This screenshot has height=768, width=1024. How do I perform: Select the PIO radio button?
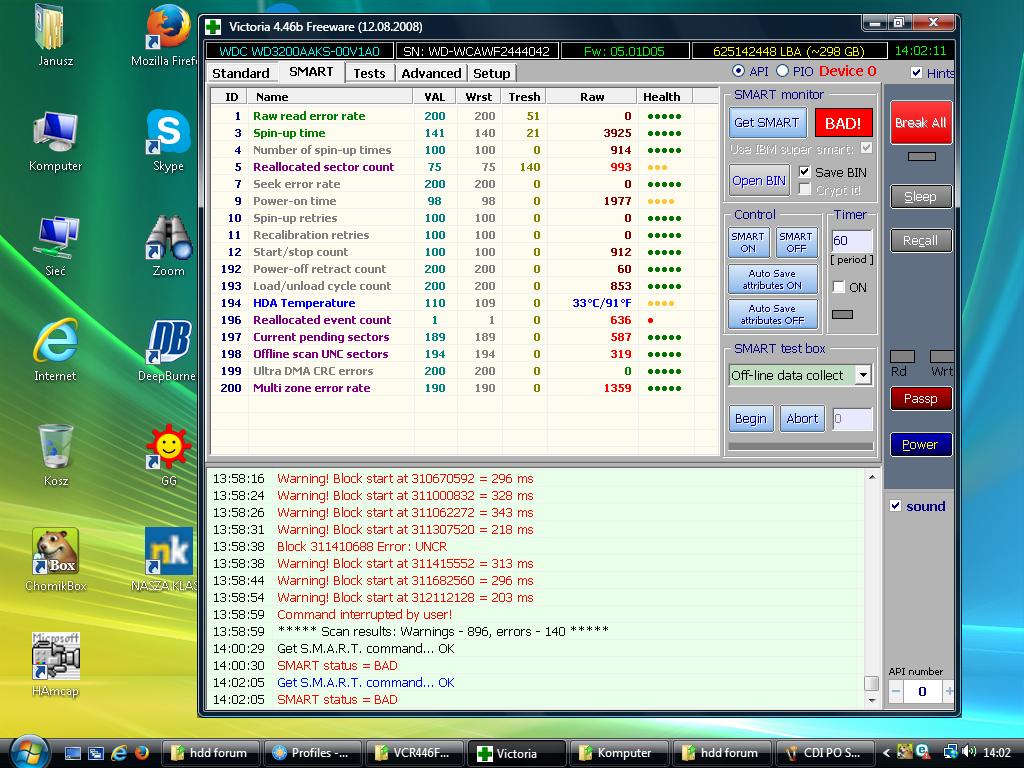(x=782, y=71)
